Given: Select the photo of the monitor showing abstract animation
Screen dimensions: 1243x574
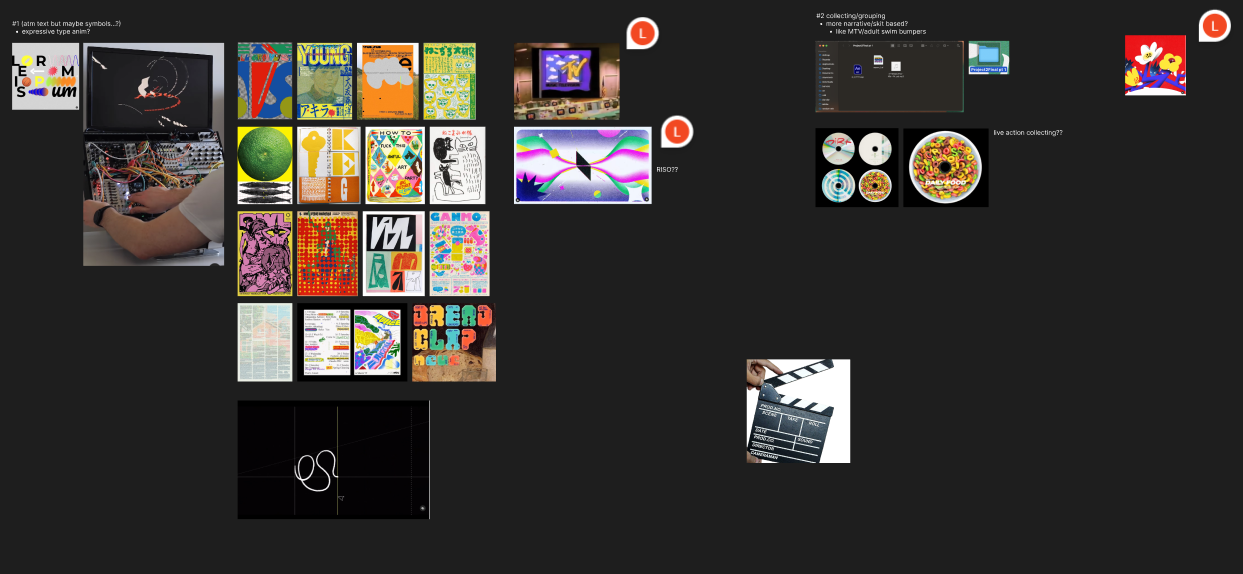Looking at the screenshot, I should point(154,87).
